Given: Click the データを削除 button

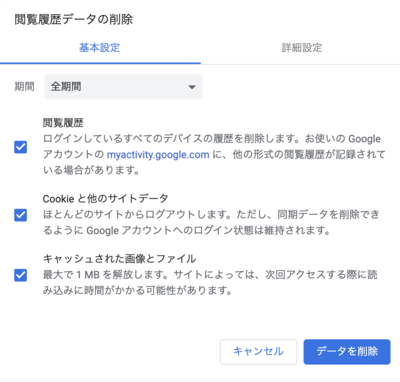Looking at the screenshot, I should tap(347, 351).
